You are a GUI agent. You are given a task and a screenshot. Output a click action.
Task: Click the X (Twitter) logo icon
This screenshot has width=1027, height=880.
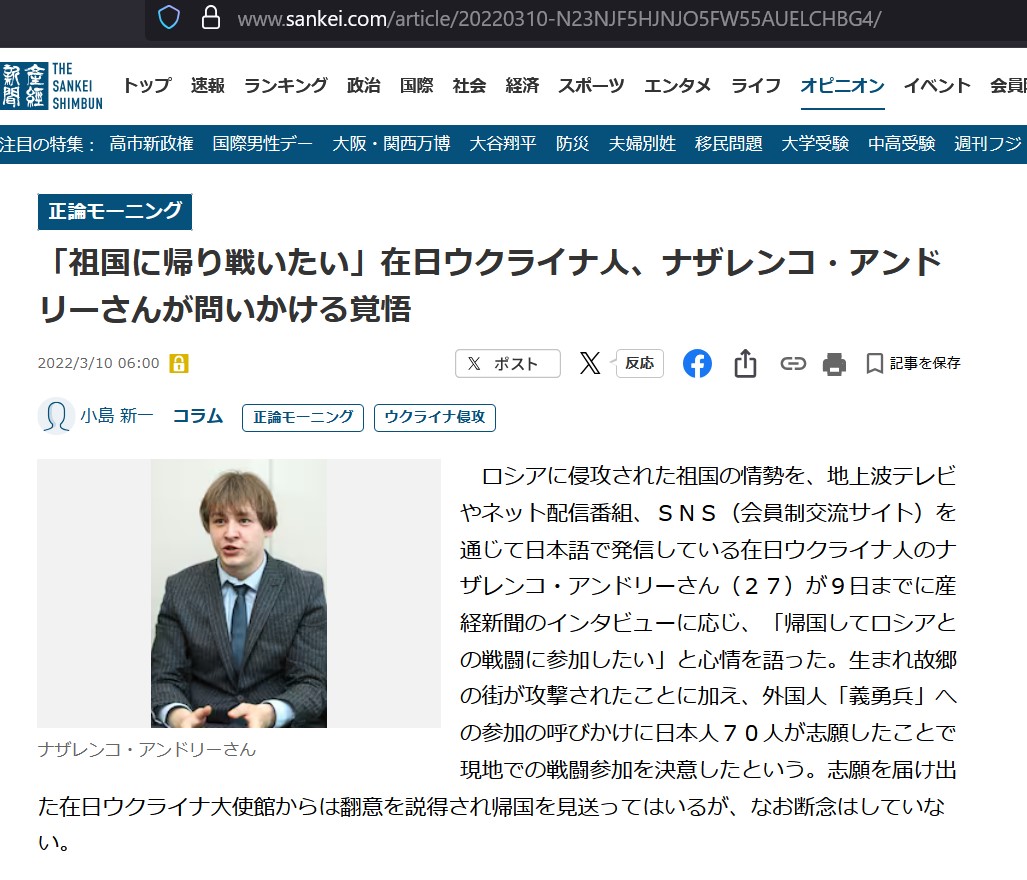[589, 363]
